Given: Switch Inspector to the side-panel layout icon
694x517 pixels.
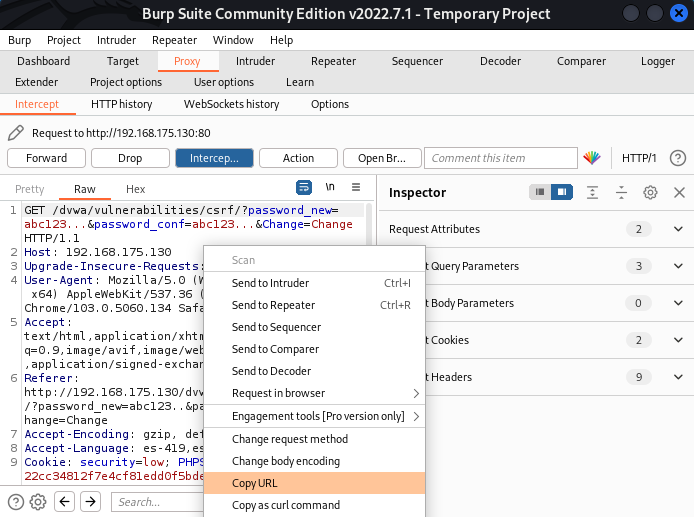Looking at the screenshot, I should (562, 192).
